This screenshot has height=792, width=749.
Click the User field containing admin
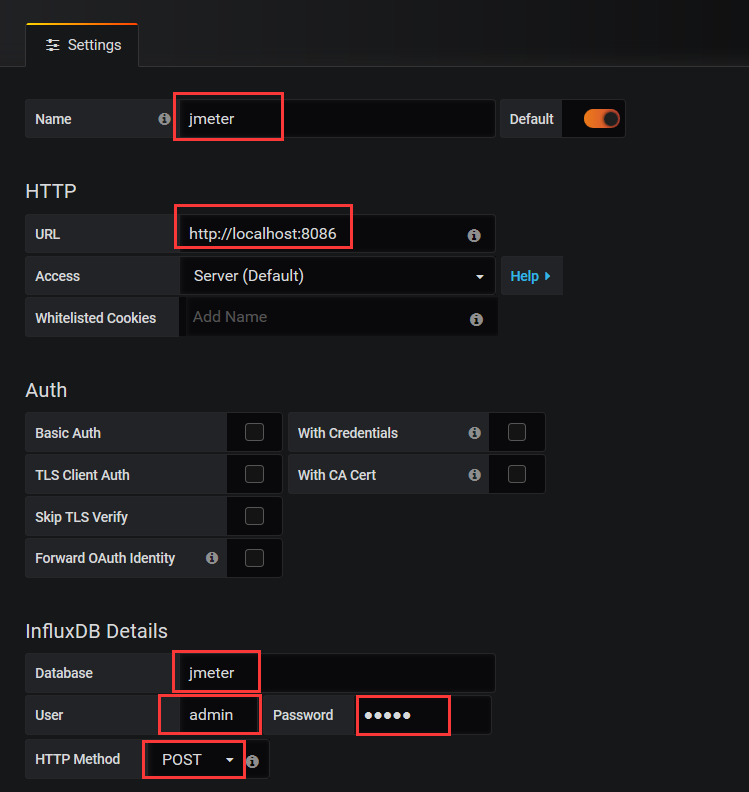point(220,715)
